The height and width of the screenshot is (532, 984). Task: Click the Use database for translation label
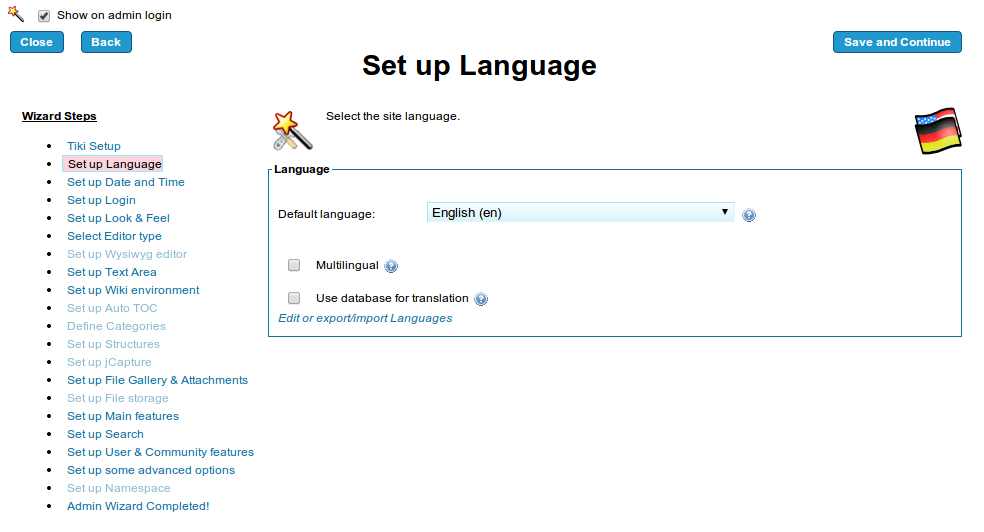coord(392,299)
